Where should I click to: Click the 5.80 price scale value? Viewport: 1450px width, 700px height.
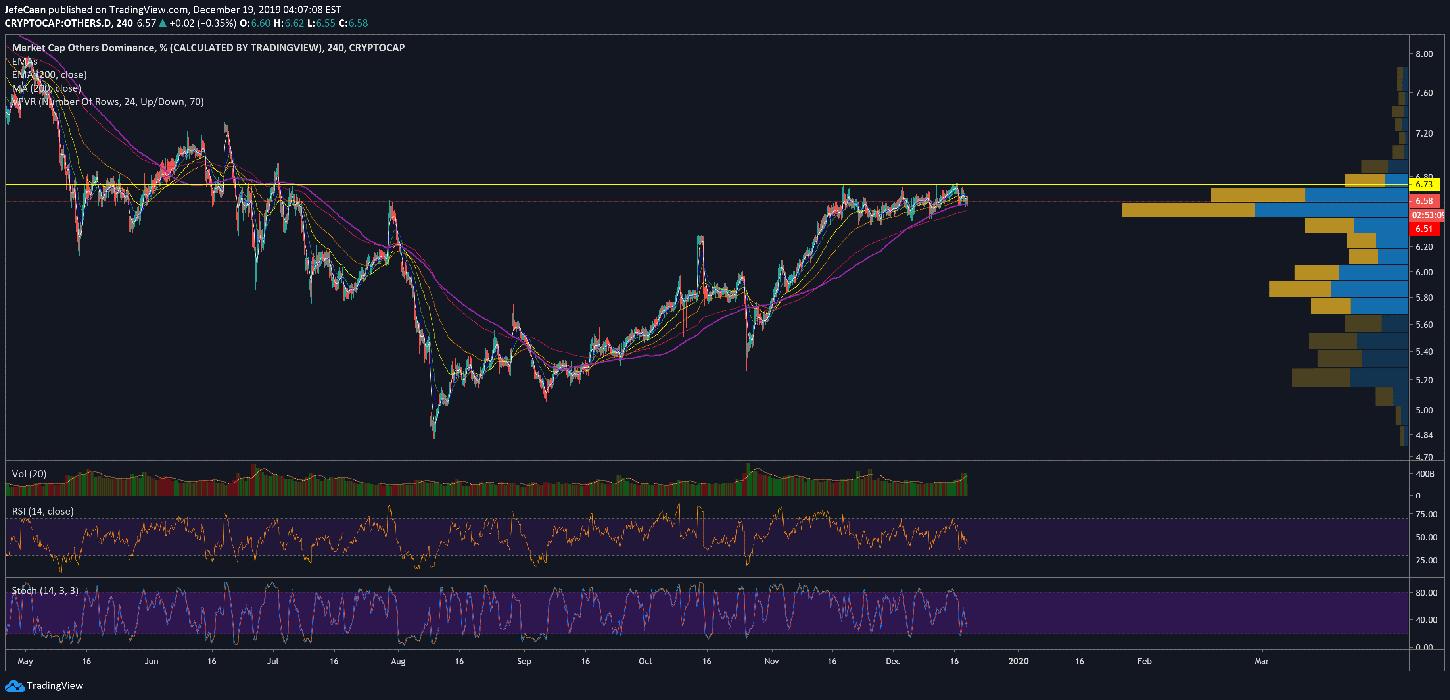[1424, 298]
